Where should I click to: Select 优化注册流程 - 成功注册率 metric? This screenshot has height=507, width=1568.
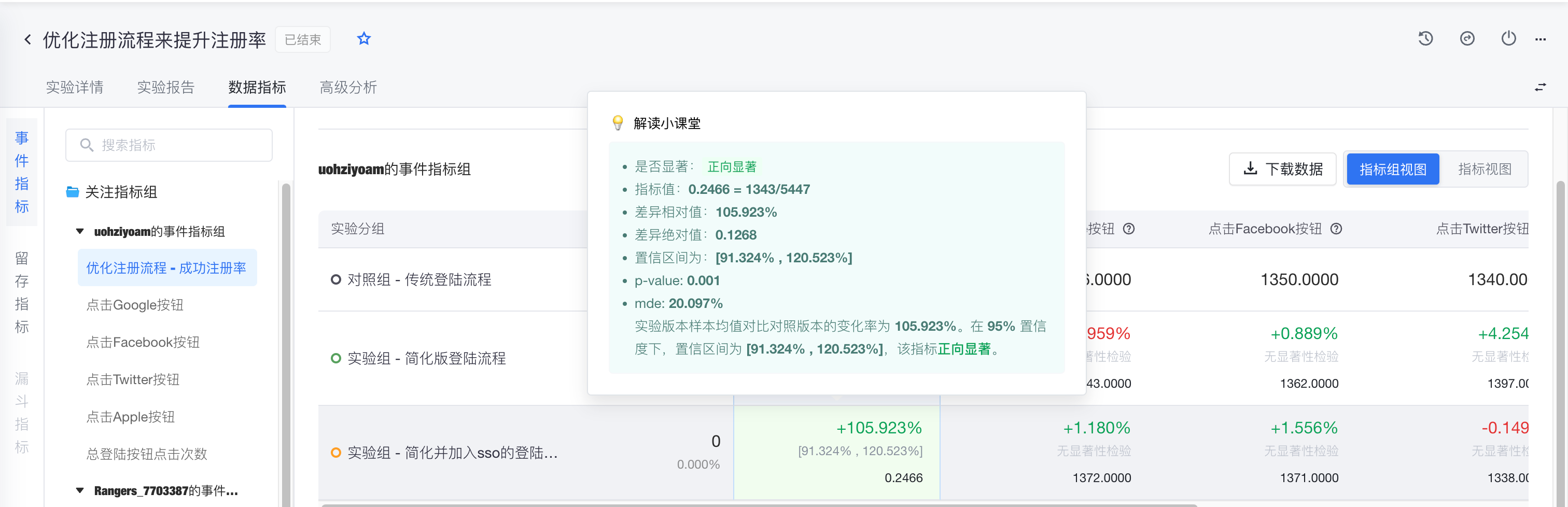167,268
